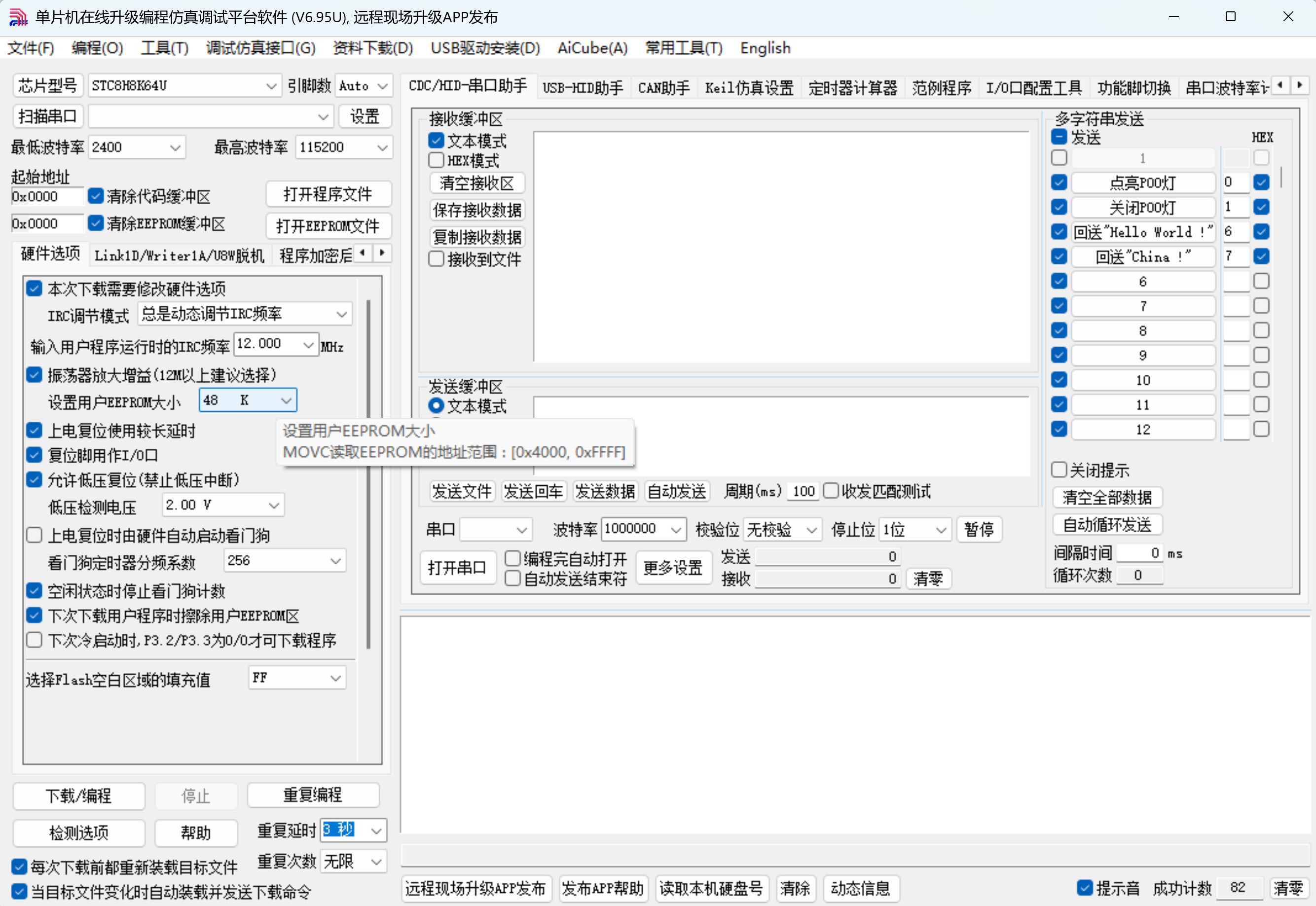Click the STC-ISP app icon in title bar

point(18,17)
